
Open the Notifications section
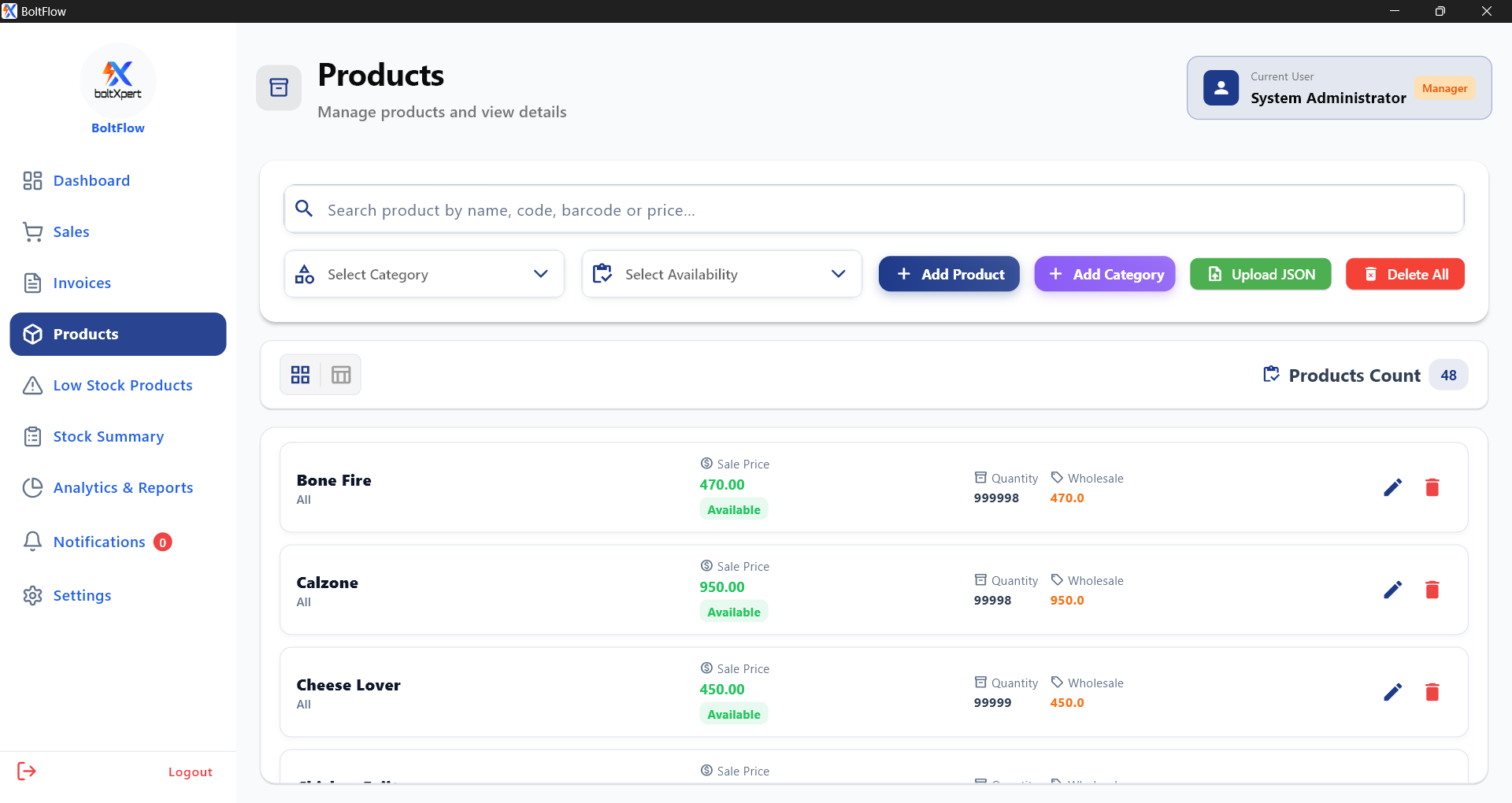point(99,542)
